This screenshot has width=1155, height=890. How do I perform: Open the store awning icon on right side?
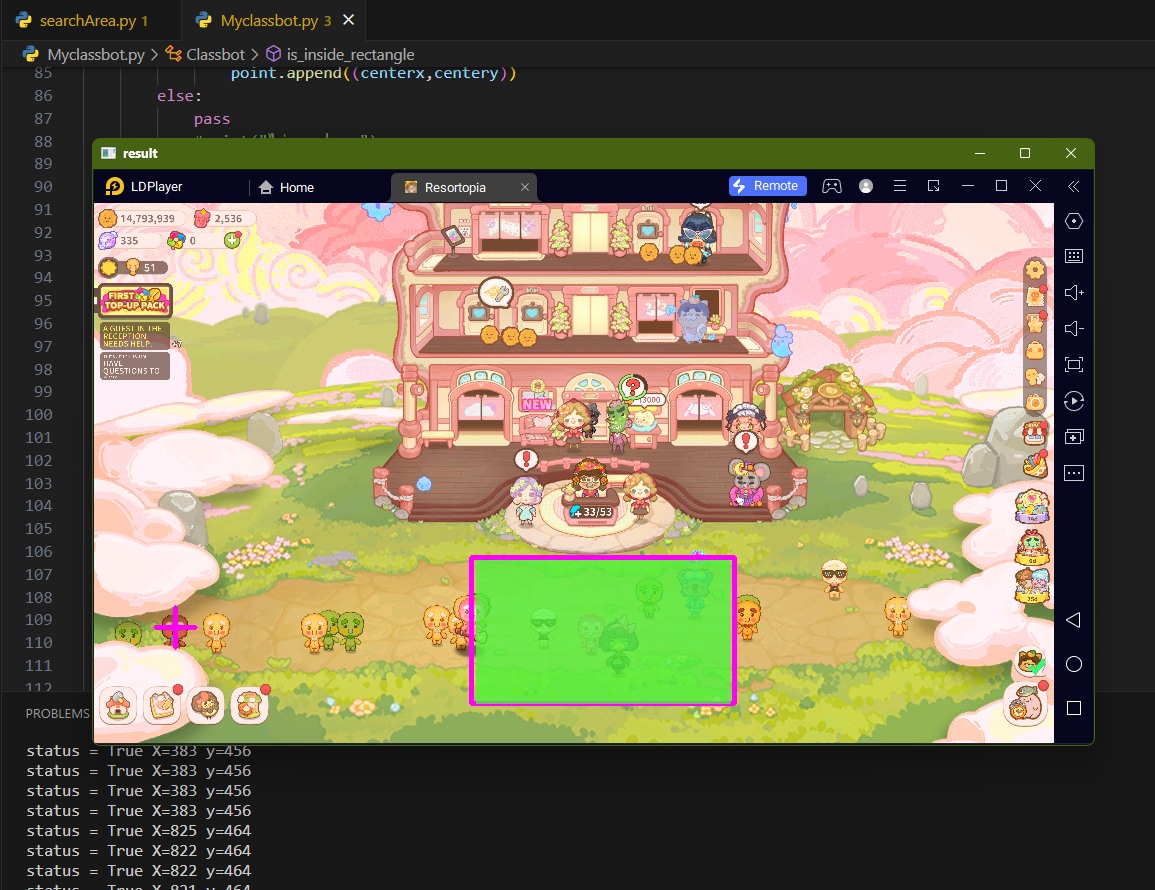(x=1034, y=433)
